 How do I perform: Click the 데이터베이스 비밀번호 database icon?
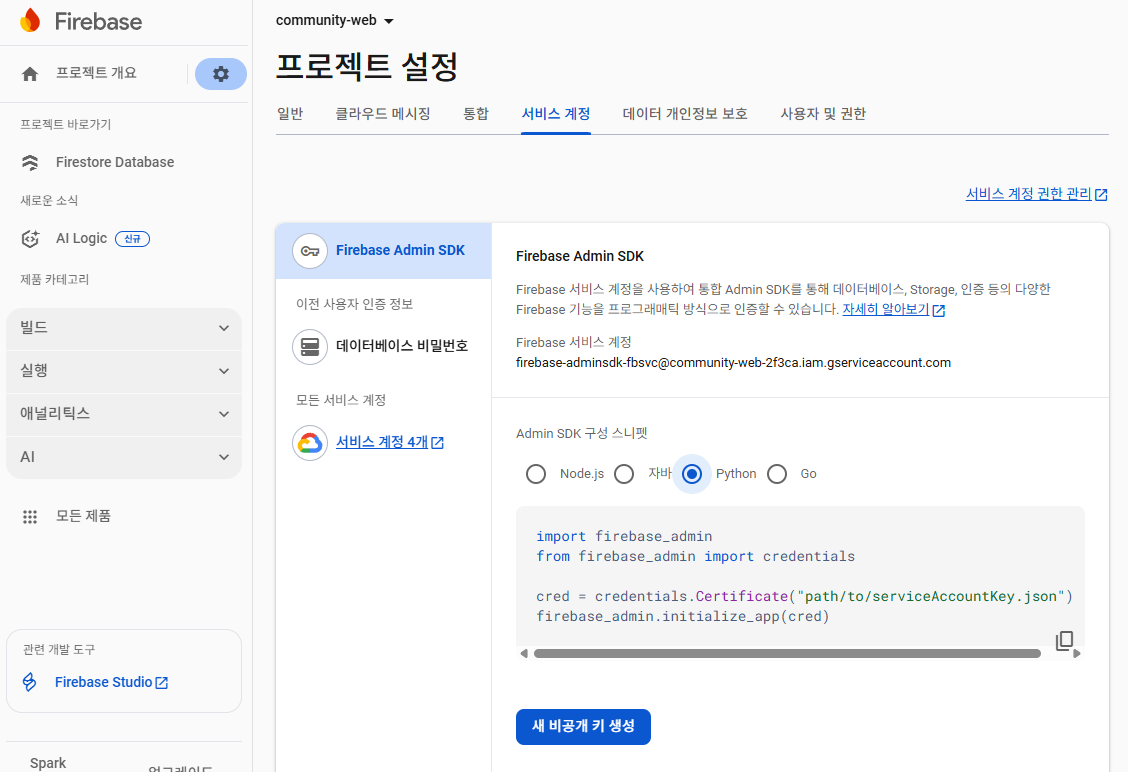coord(310,347)
